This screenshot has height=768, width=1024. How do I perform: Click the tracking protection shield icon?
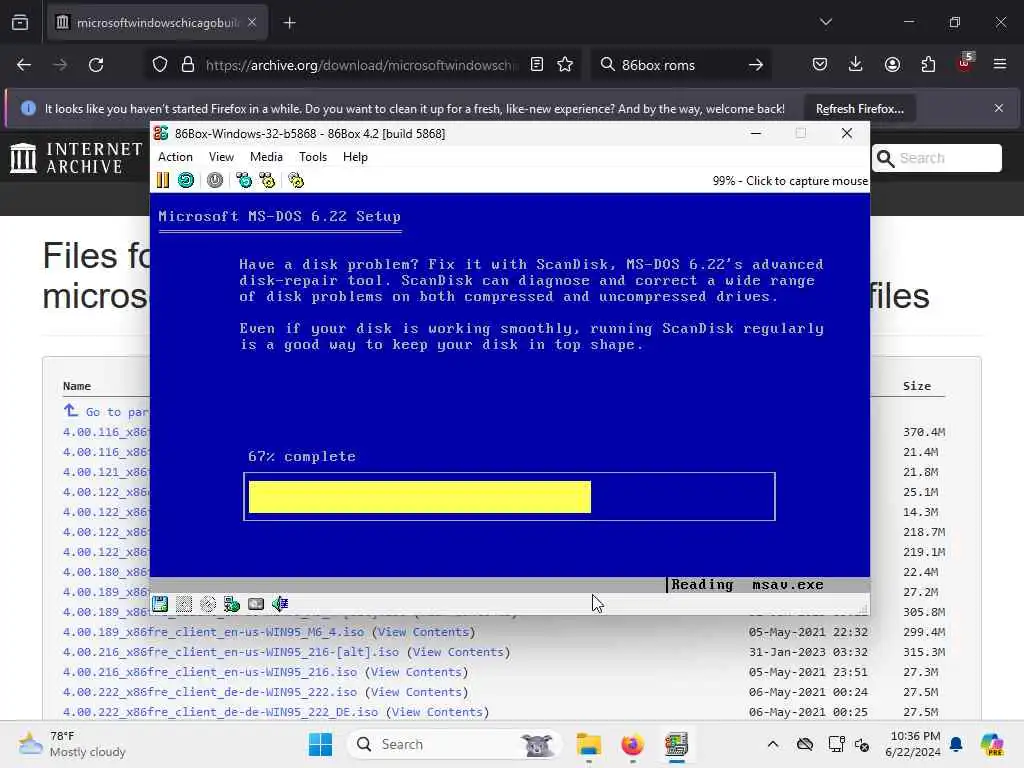[160, 65]
